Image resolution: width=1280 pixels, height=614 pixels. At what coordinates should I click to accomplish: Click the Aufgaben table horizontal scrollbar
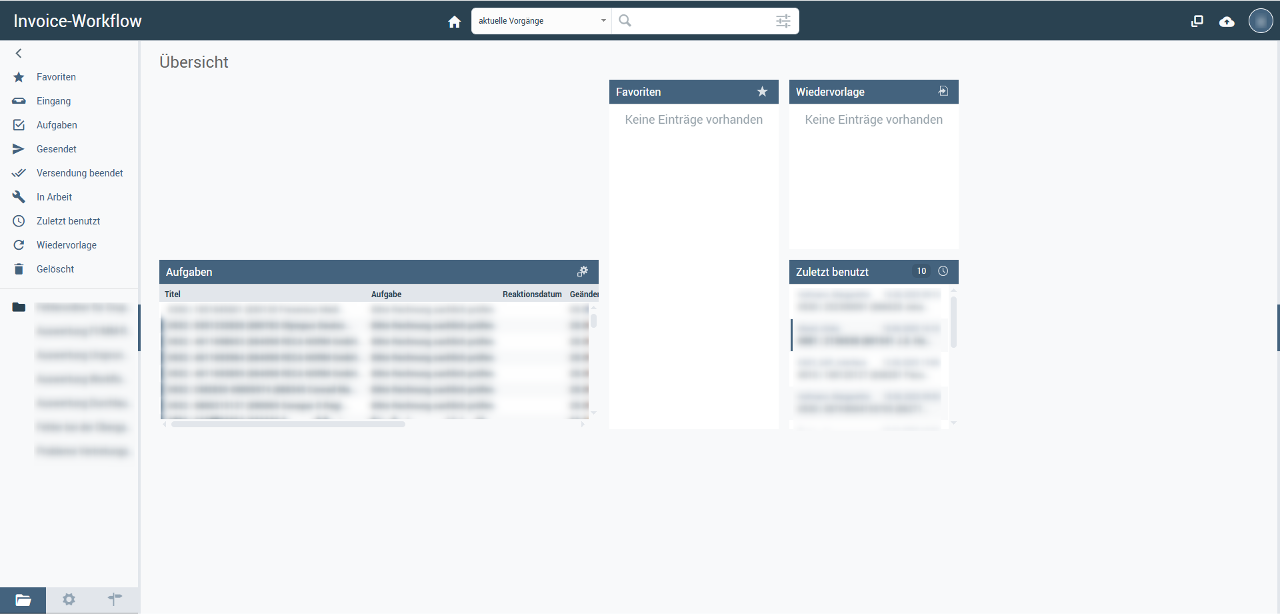click(288, 424)
